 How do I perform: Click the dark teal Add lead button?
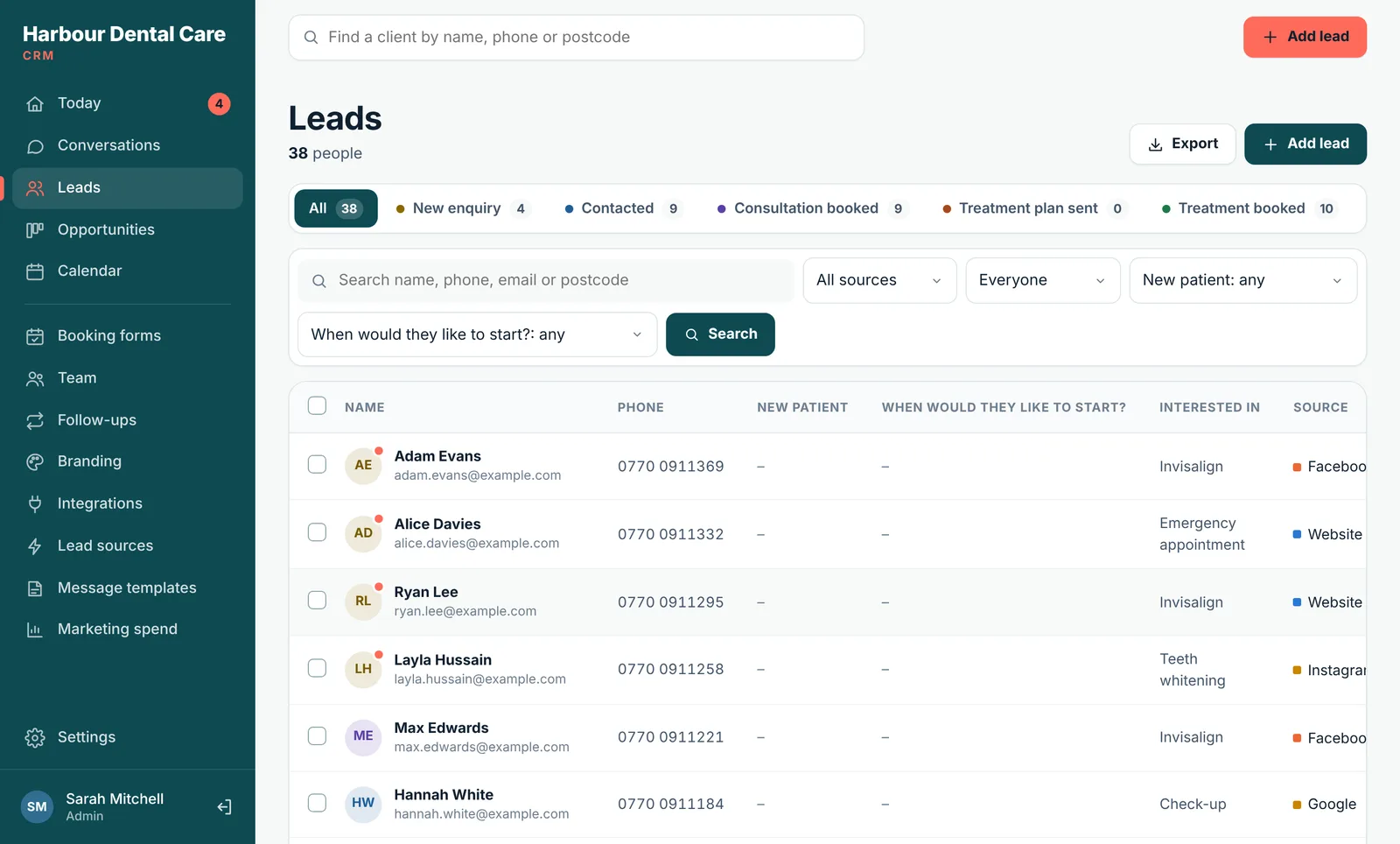[x=1305, y=144]
